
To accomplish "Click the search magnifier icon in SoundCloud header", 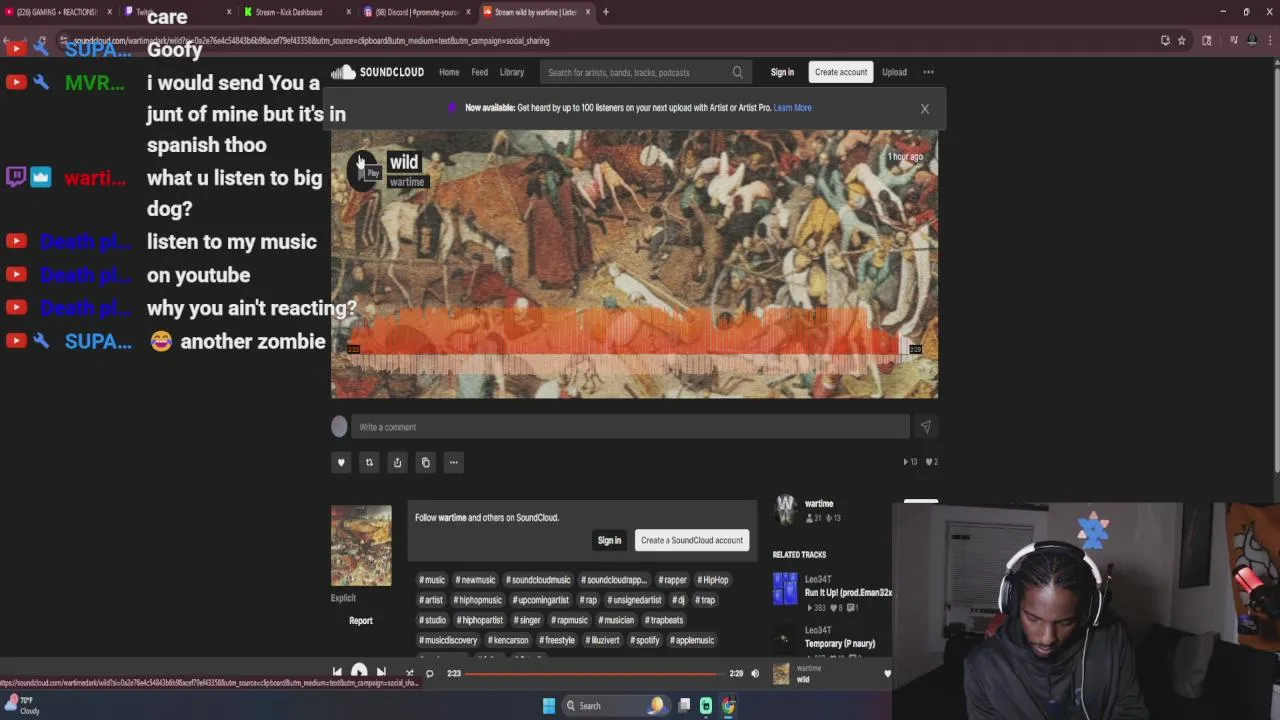I will (x=738, y=72).
